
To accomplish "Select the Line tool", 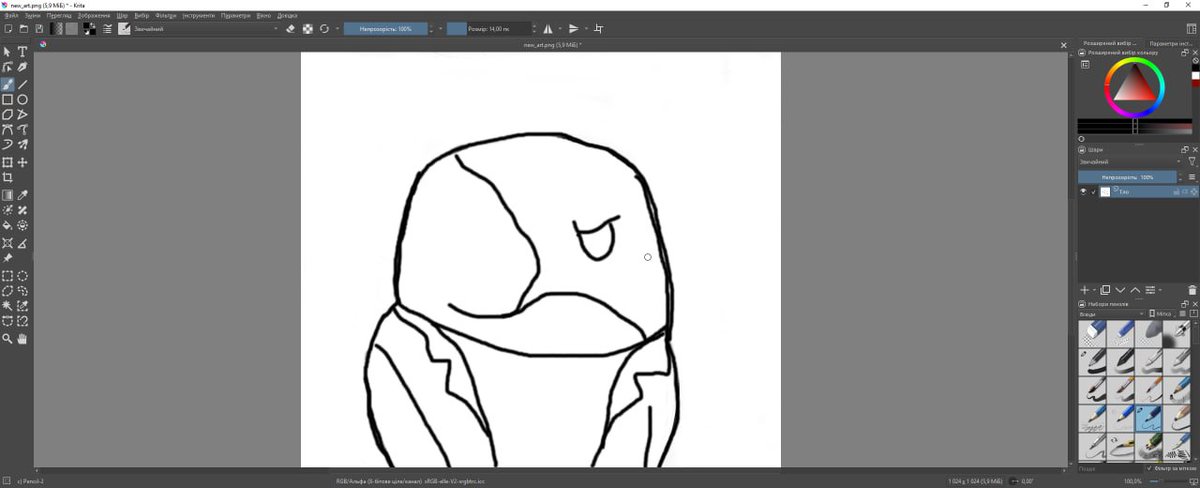I will pyautogui.click(x=22, y=84).
